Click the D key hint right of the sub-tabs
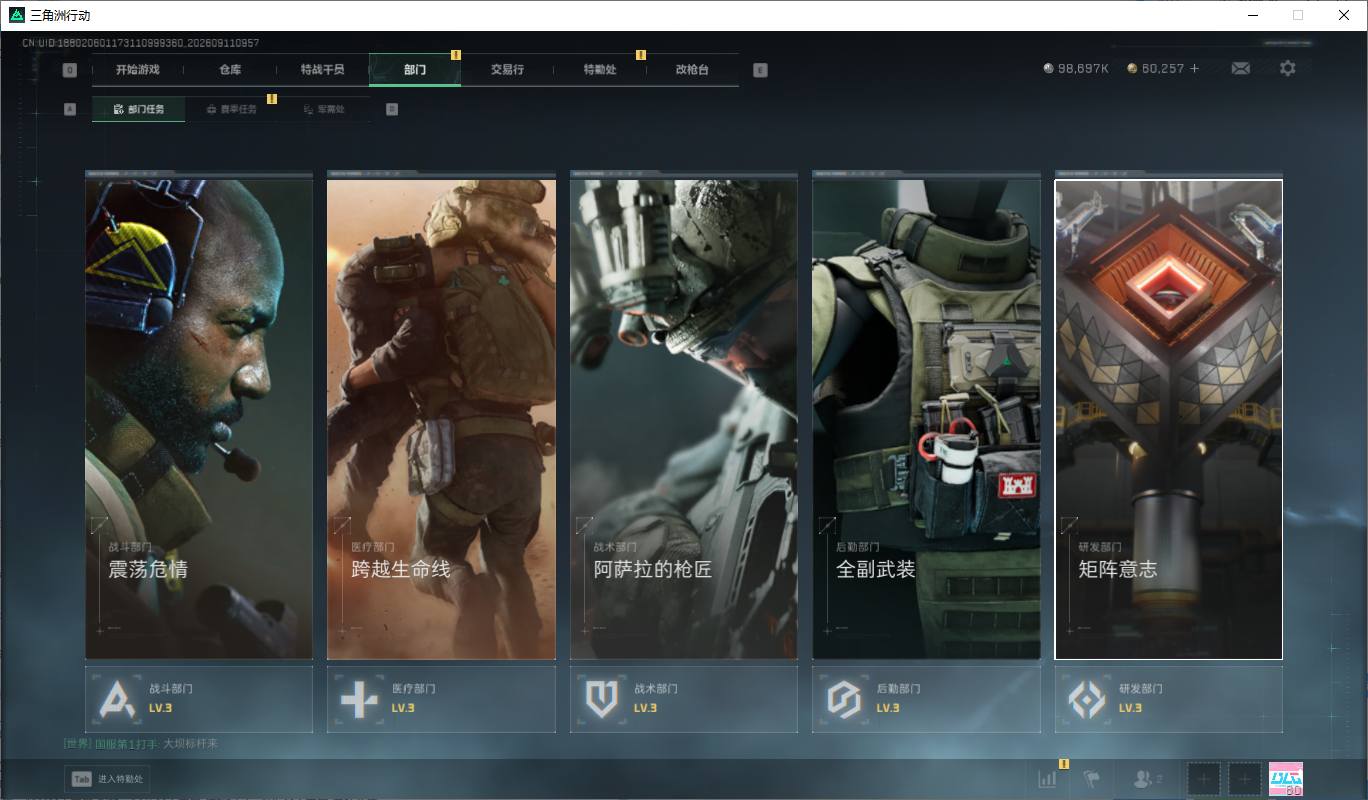Screen dimensions: 1368x800 click(x=392, y=109)
